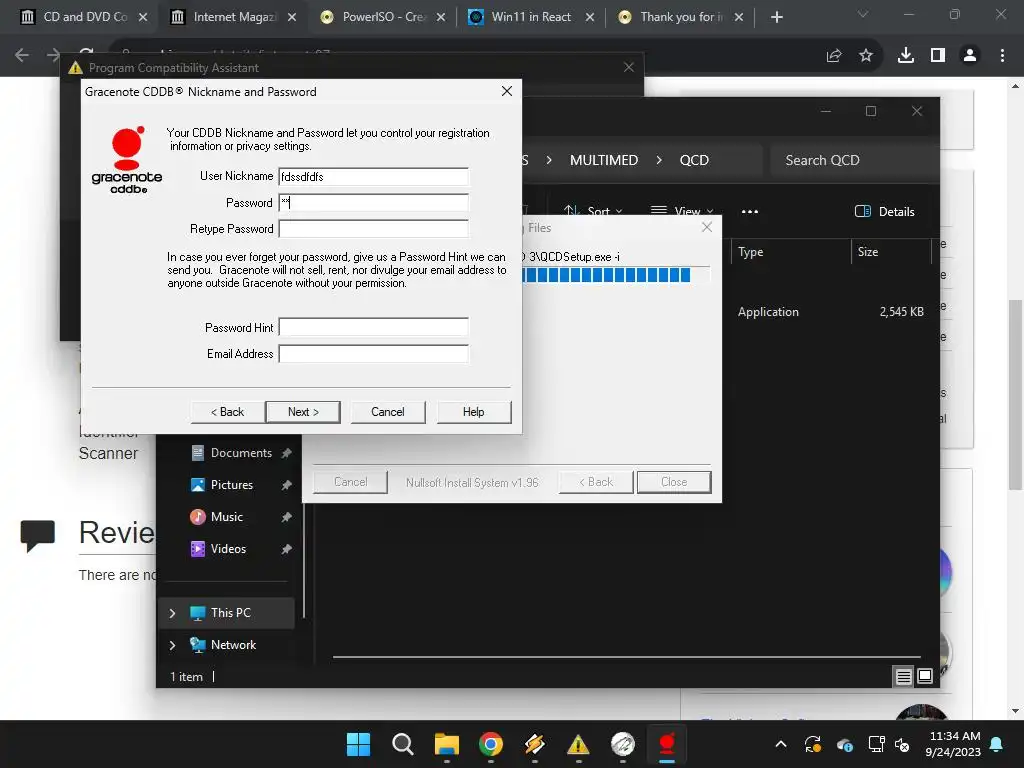Select Network in the sidebar
This screenshot has height=768, width=1024.
[232, 645]
